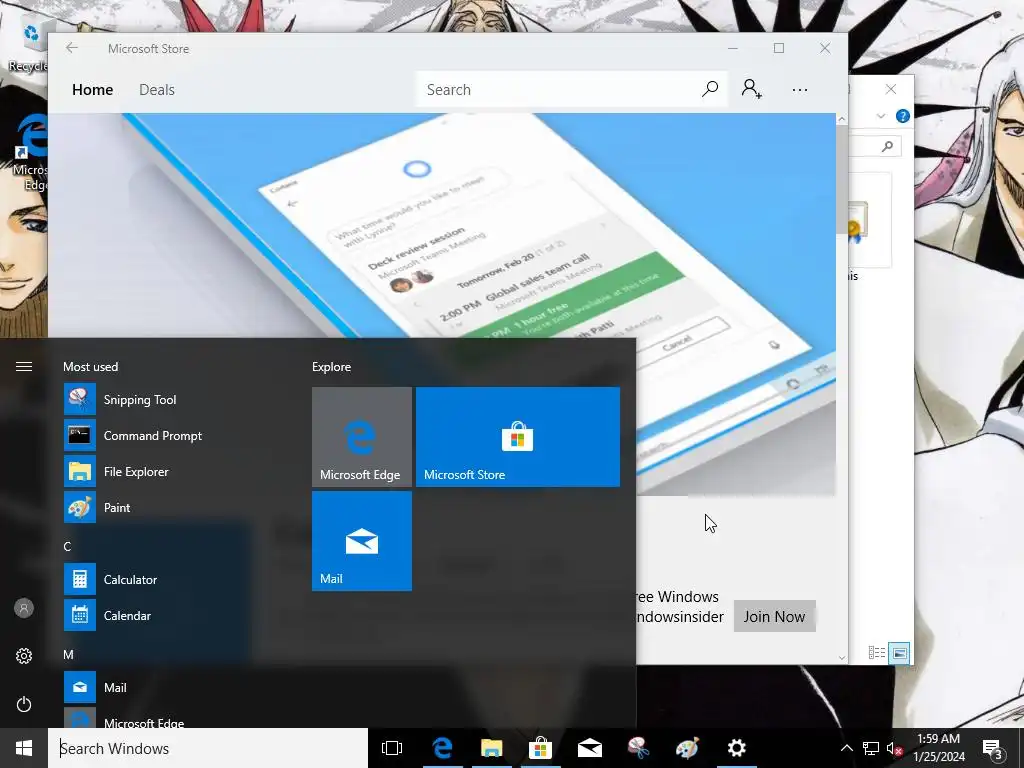Click the search icon in the background window
Screen dimensions: 1024x768
click(x=887, y=146)
